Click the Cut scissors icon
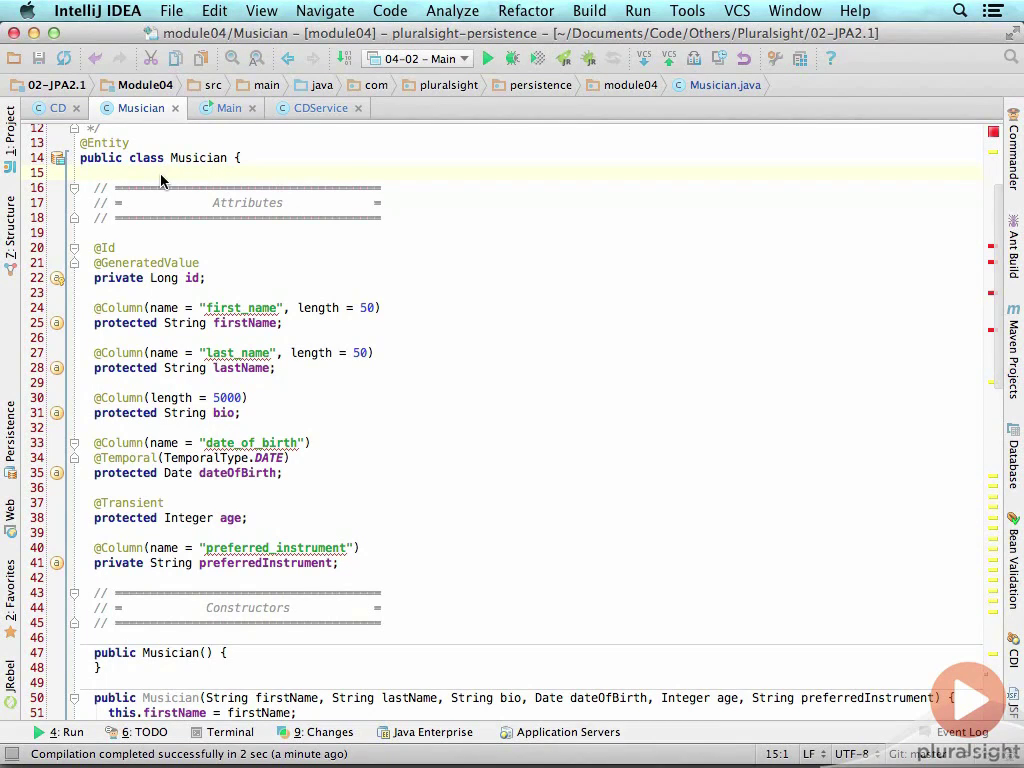The width and height of the screenshot is (1024, 768). tap(151, 59)
